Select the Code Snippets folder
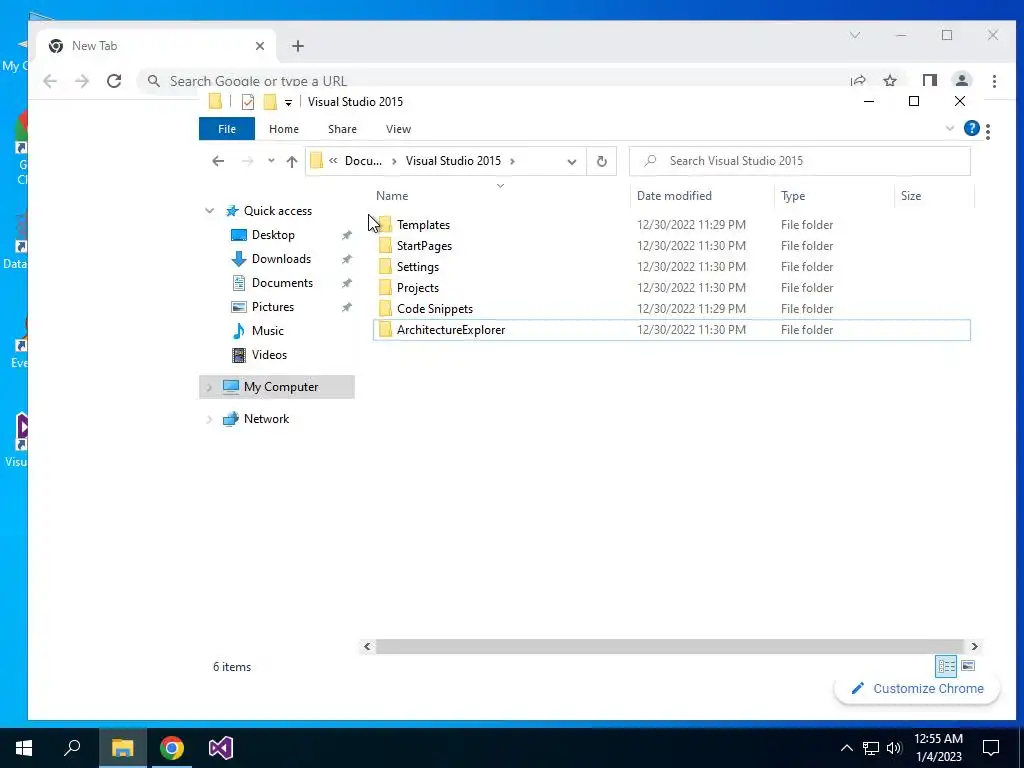The image size is (1024, 768). (x=672, y=308)
